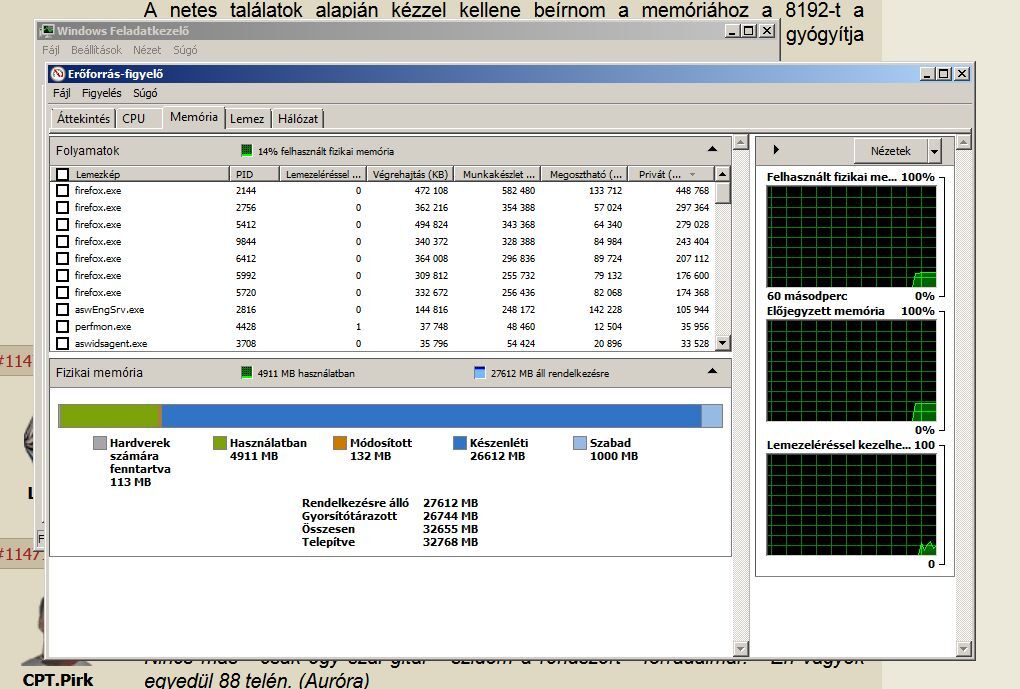The width and height of the screenshot is (1020, 689).
Task: Open the Figyelés menu
Action: click(101, 93)
